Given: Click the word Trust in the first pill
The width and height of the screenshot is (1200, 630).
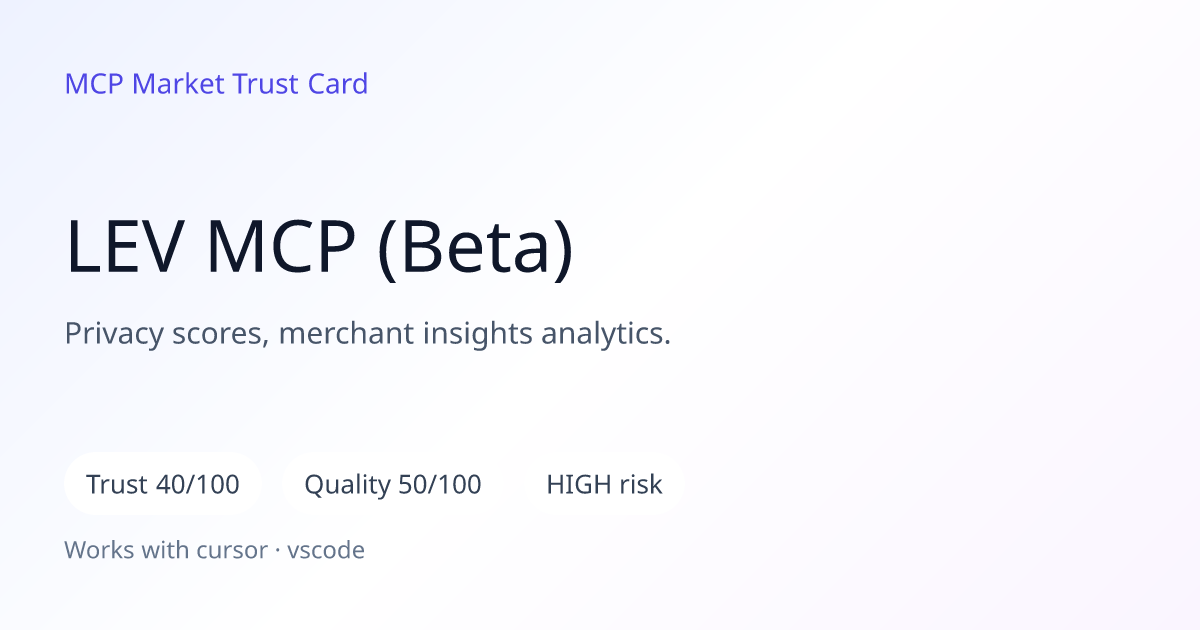Looking at the screenshot, I should [x=117, y=484].
